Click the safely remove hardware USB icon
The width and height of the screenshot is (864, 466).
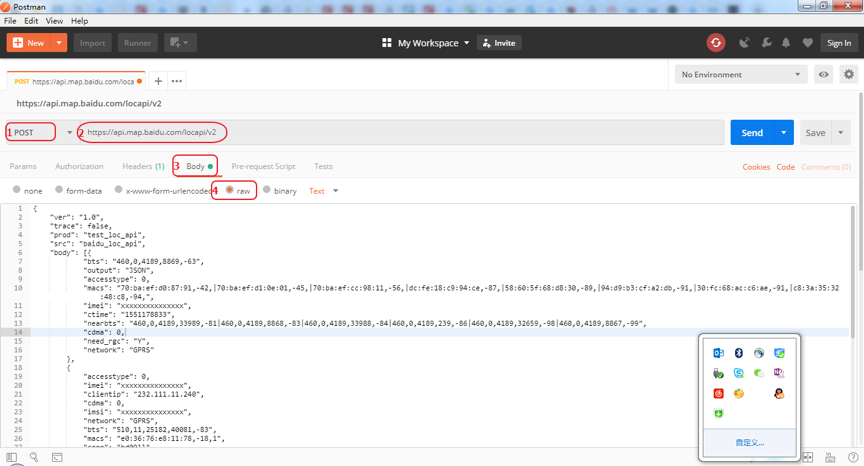coord(719,373)
